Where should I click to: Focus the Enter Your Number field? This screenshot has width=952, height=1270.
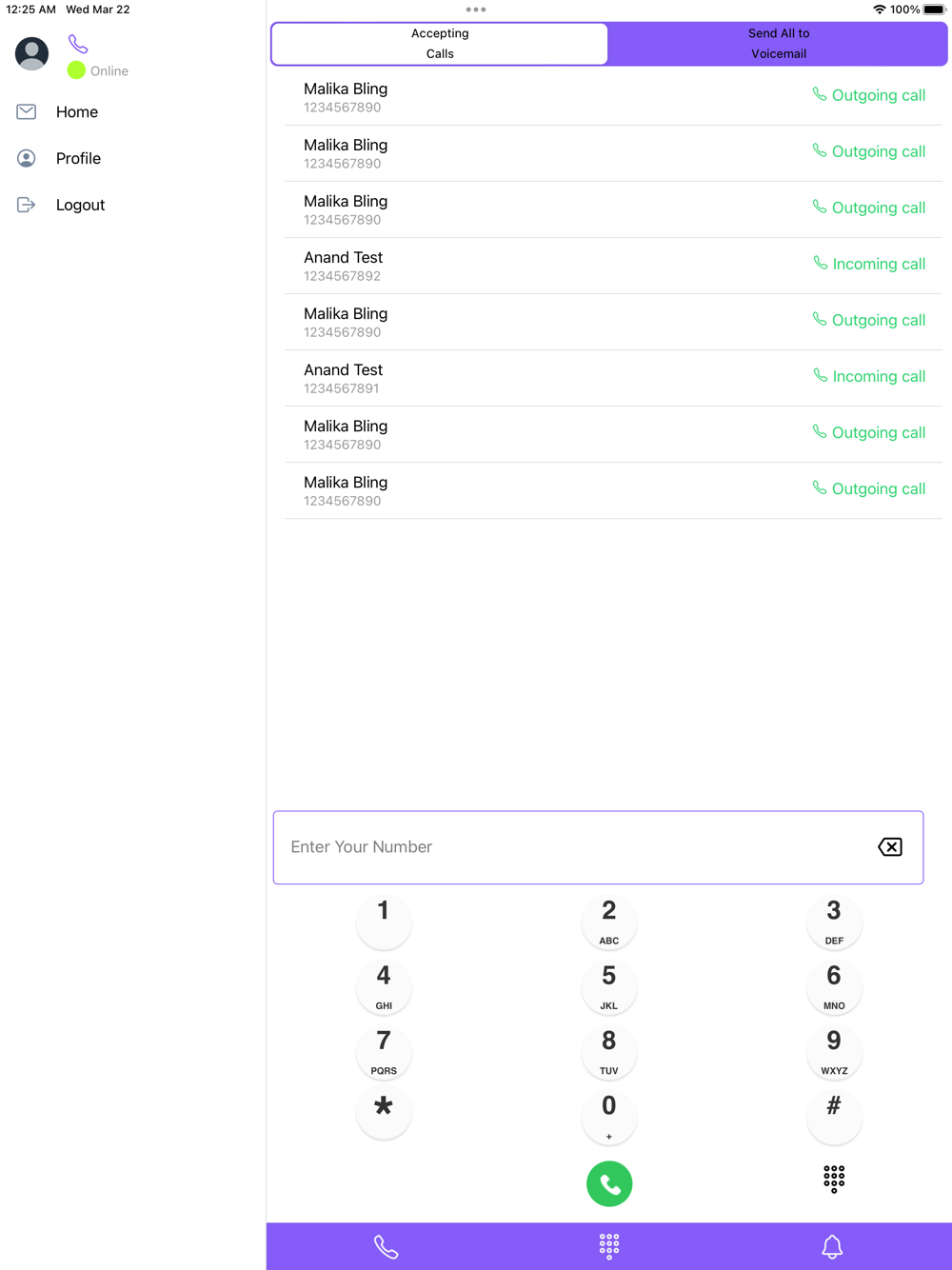598,847
